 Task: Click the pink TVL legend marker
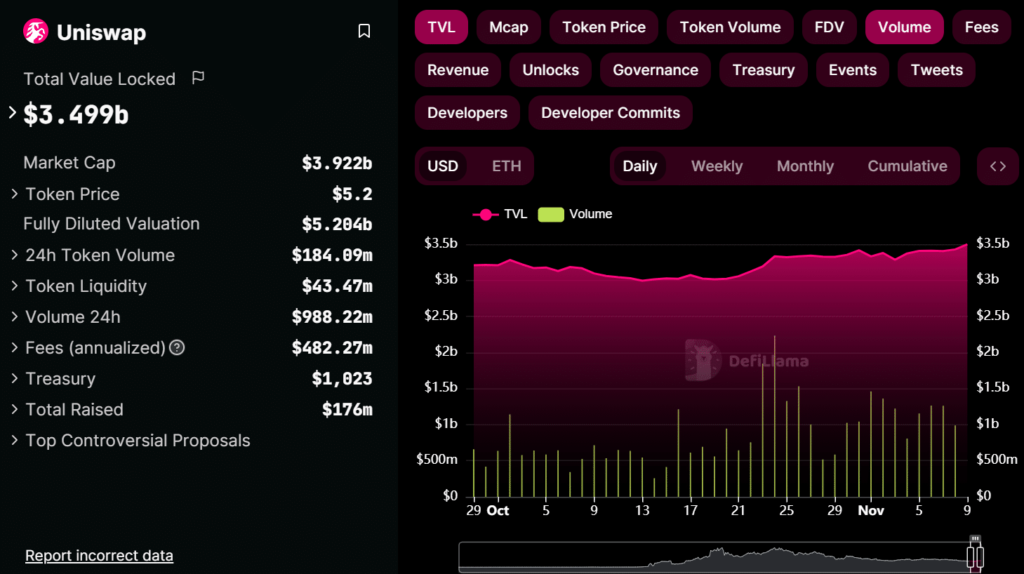pyautogui.click(x=486, y=214)
